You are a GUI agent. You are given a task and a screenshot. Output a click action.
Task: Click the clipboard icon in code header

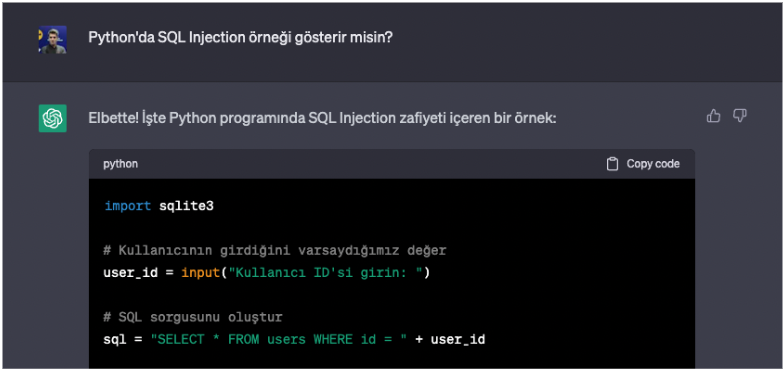612,164
